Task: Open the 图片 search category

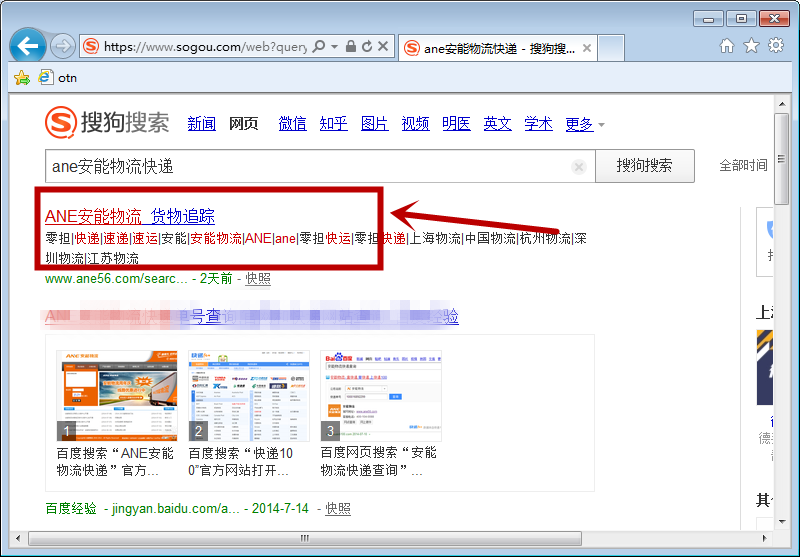Action: pyautogui.click(x=374, y=123)
